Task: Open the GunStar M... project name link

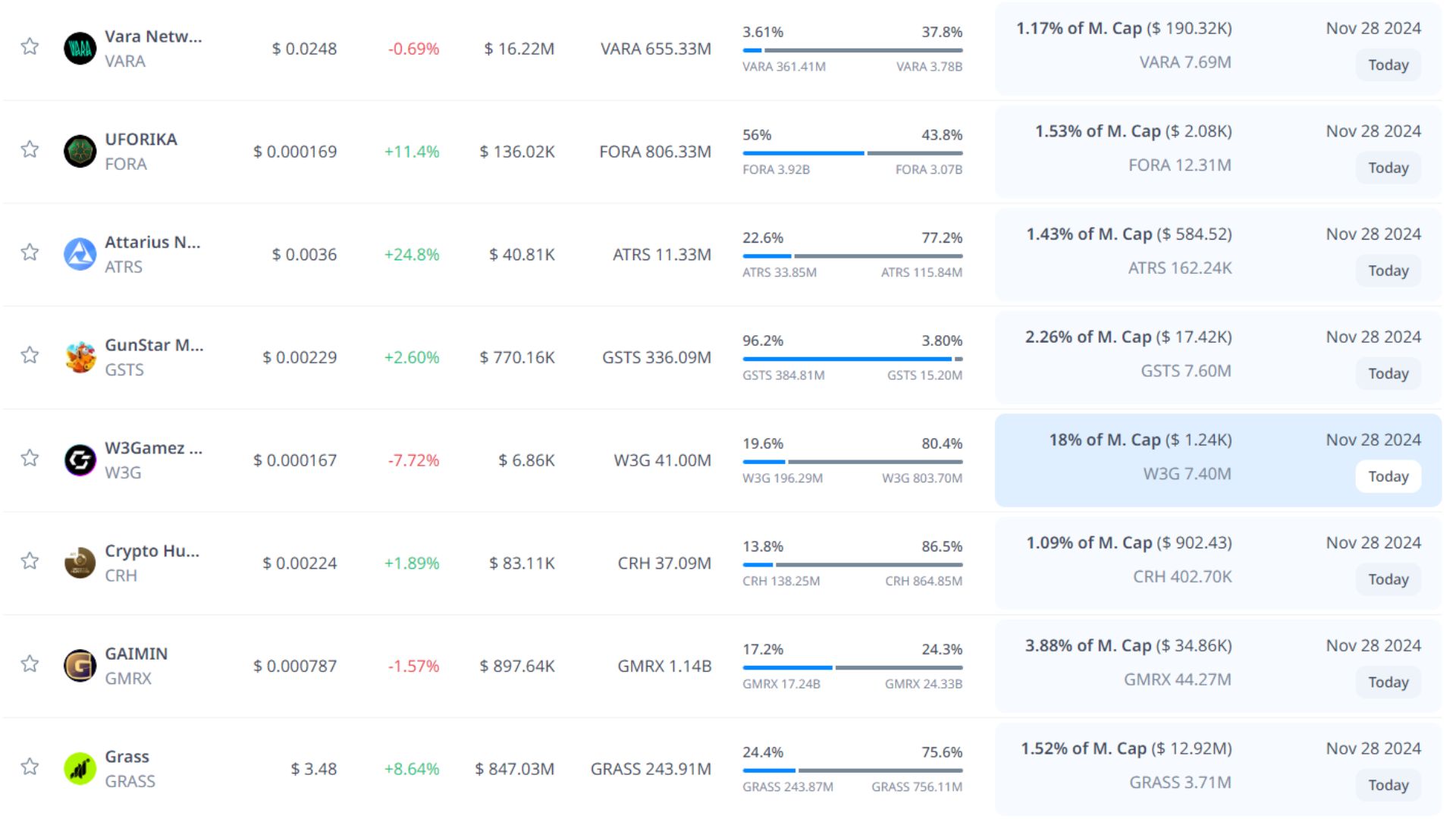Action: click(x=154, y=345)
